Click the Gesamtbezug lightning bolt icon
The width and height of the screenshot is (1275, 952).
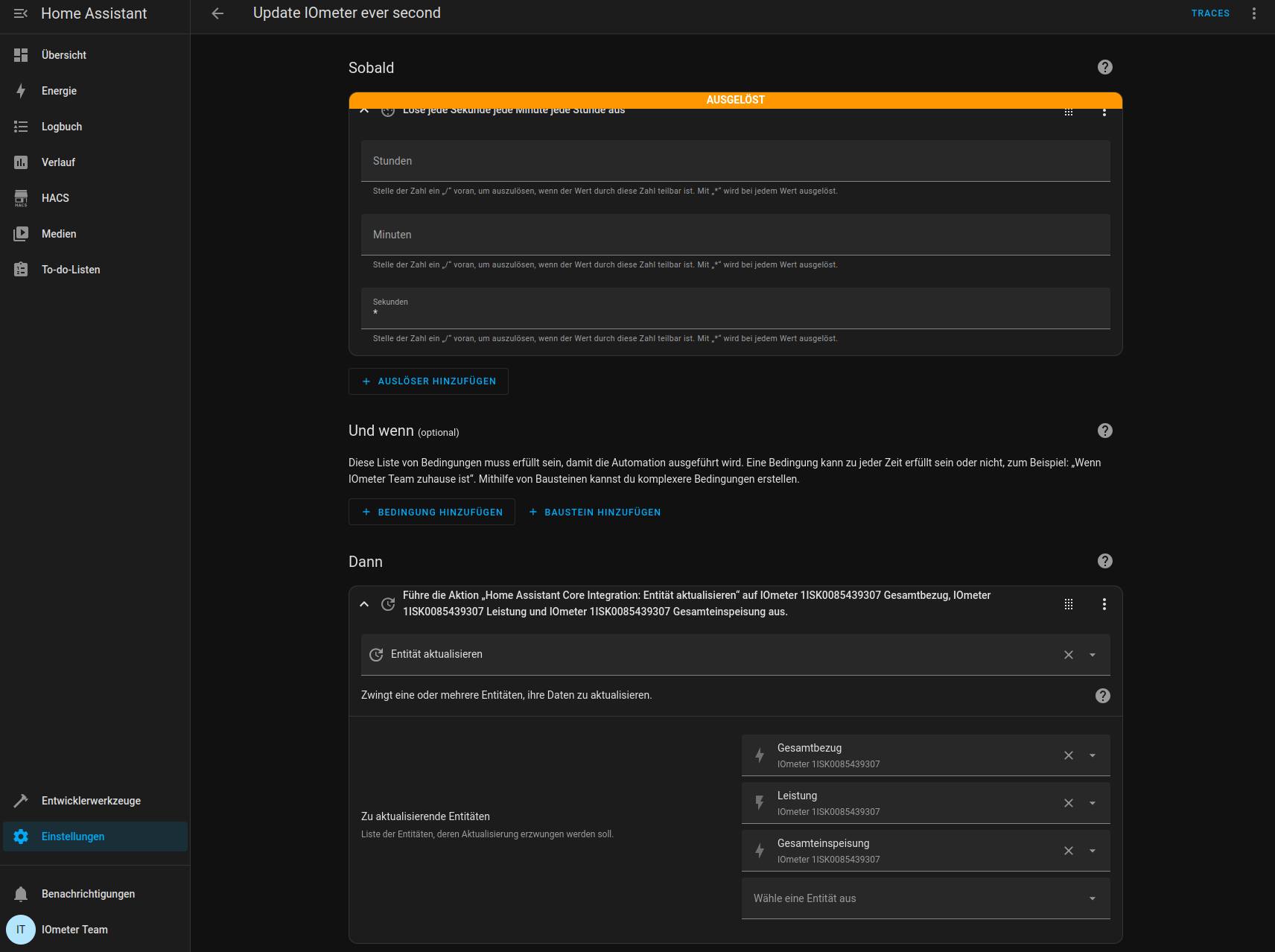(760, 755)
